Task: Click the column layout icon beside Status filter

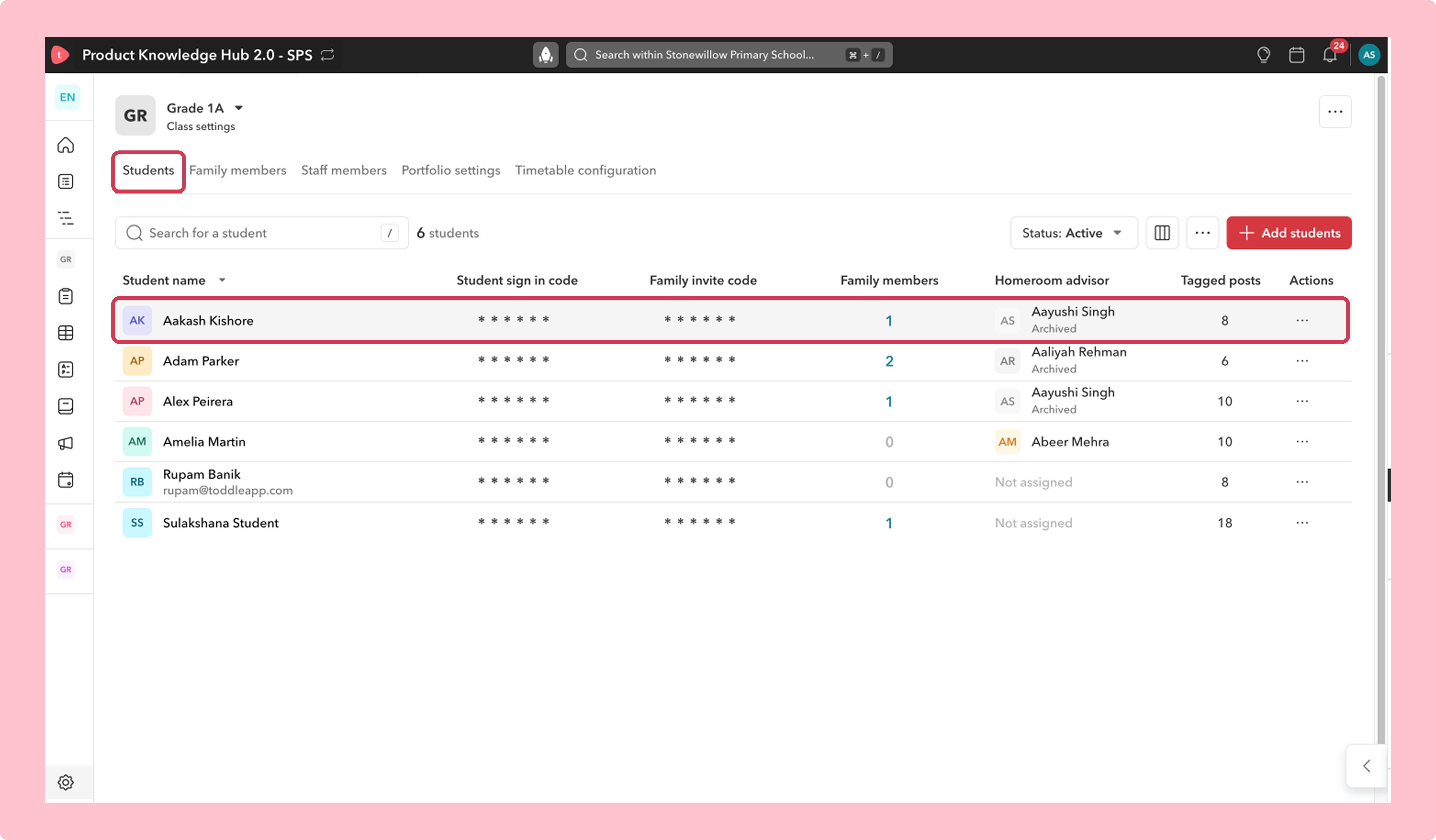Action: click(x=1162, y=233)
